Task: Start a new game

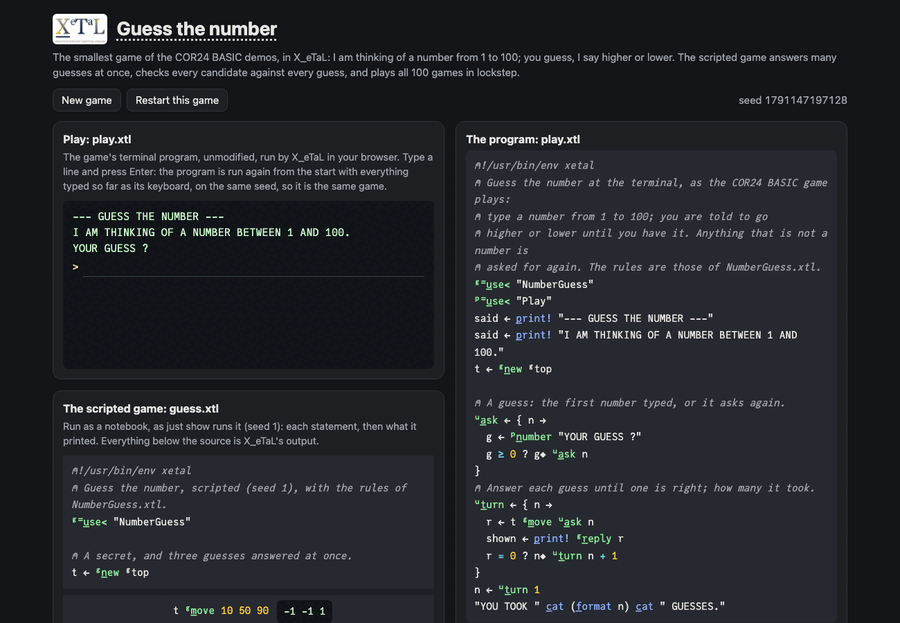Action: click(87, 100)
